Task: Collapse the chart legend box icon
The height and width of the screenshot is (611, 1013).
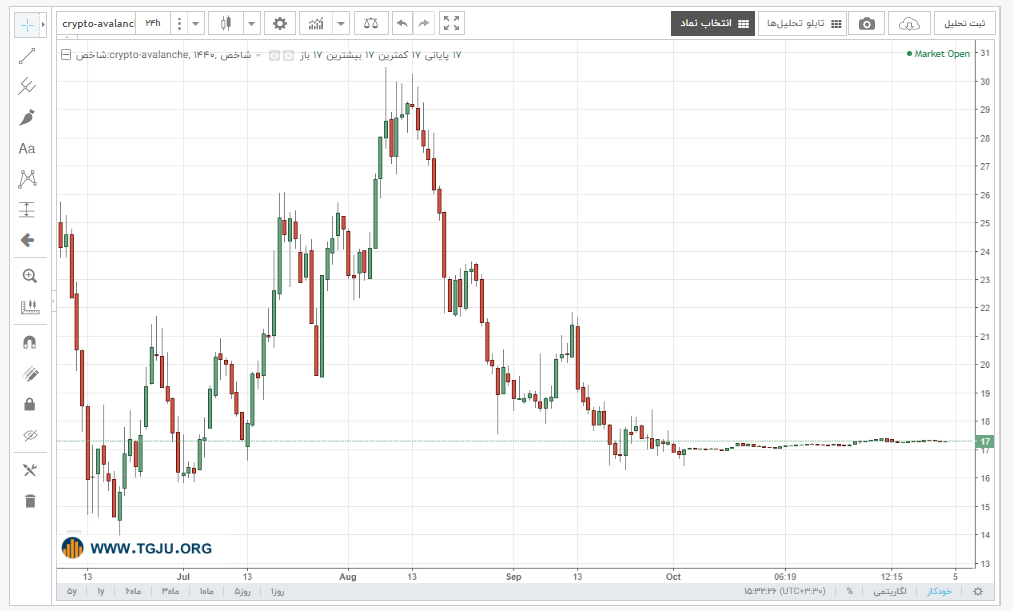Action: click(x=66, y=55)
